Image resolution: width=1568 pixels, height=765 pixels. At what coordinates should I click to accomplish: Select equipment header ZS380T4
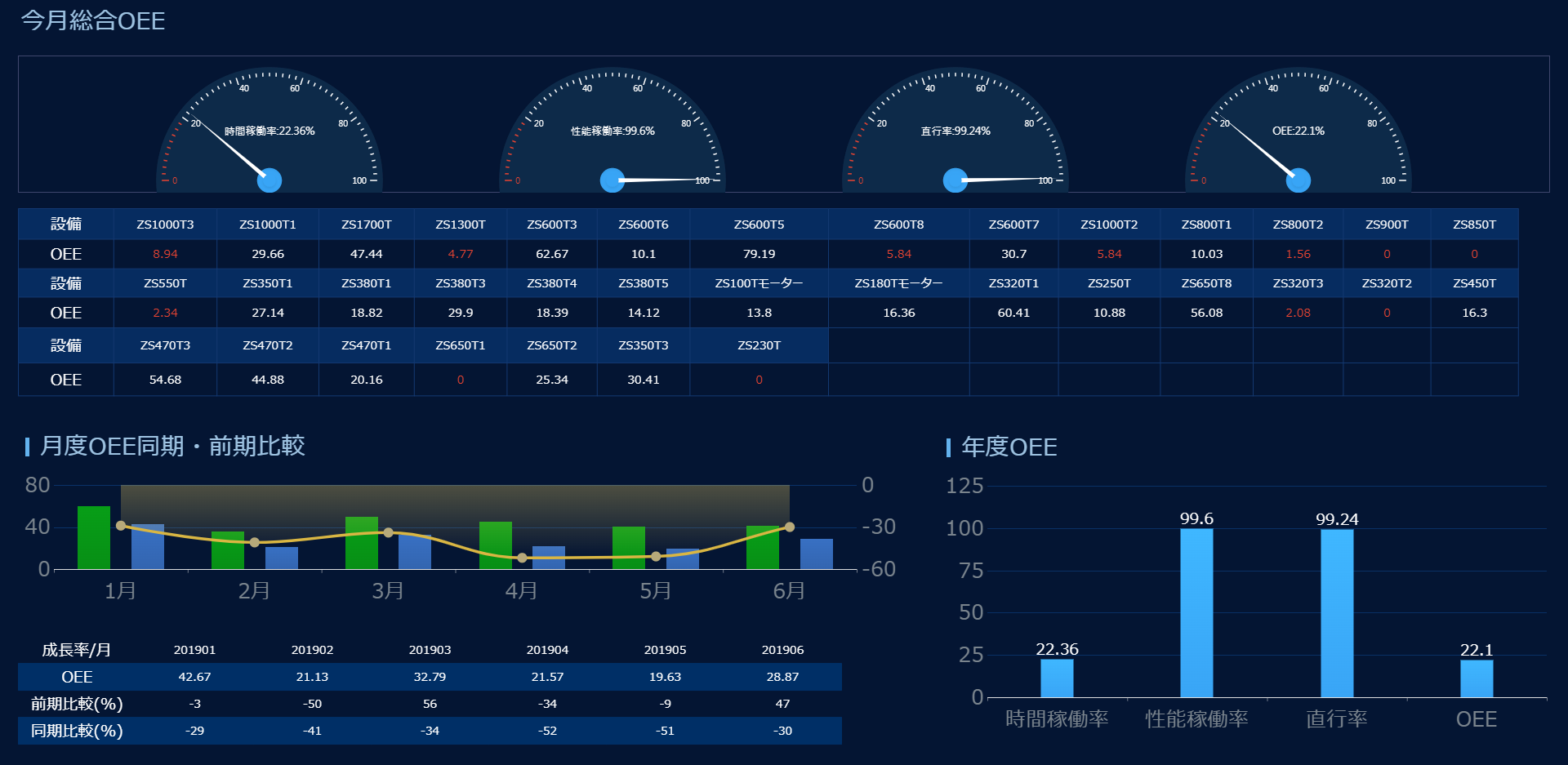click(x=552, y=283)
